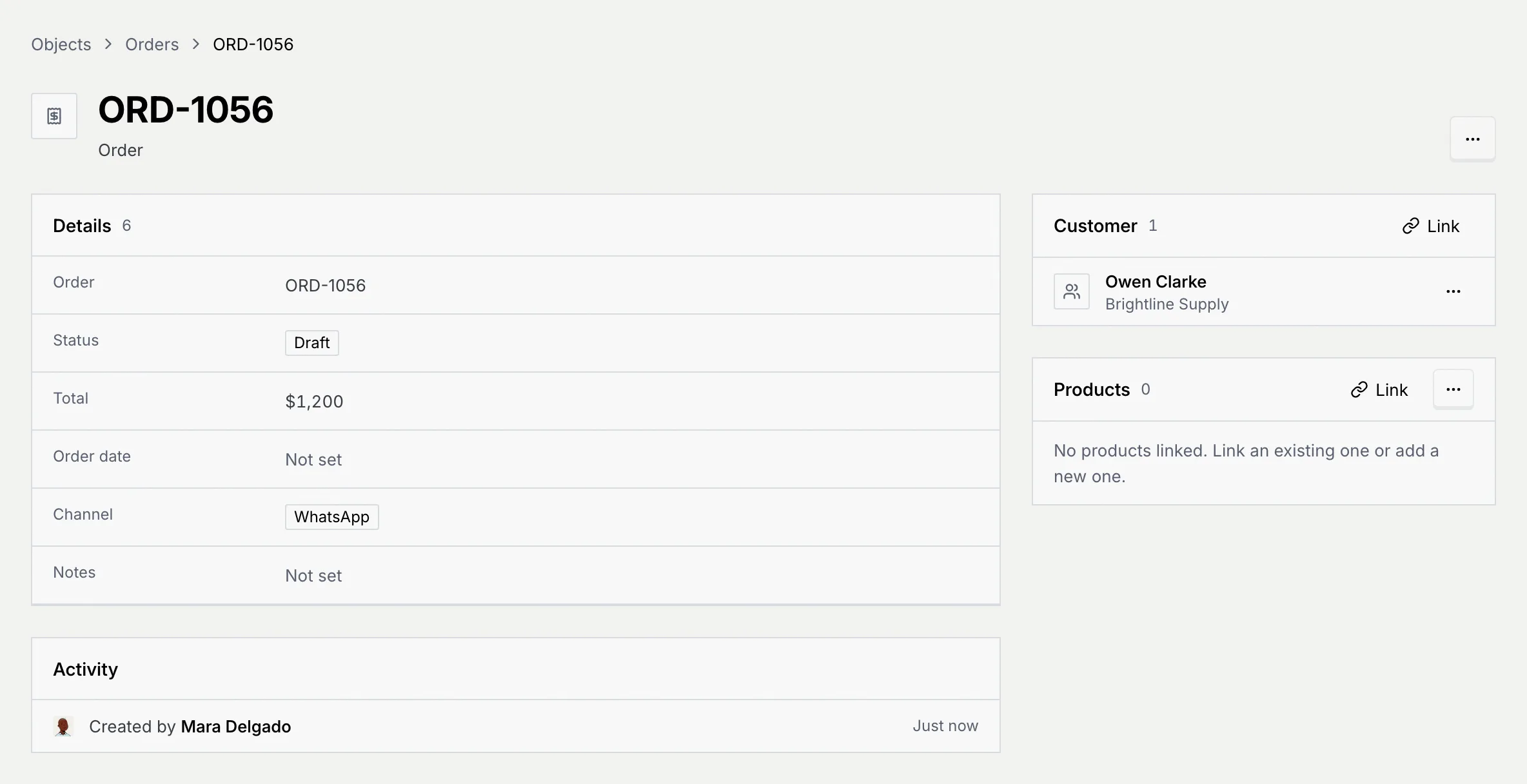Image resolution: width=1527 pixels, height=784 pixels.
Task: Edit the Order field value ORD-1056
Action: 326,285
